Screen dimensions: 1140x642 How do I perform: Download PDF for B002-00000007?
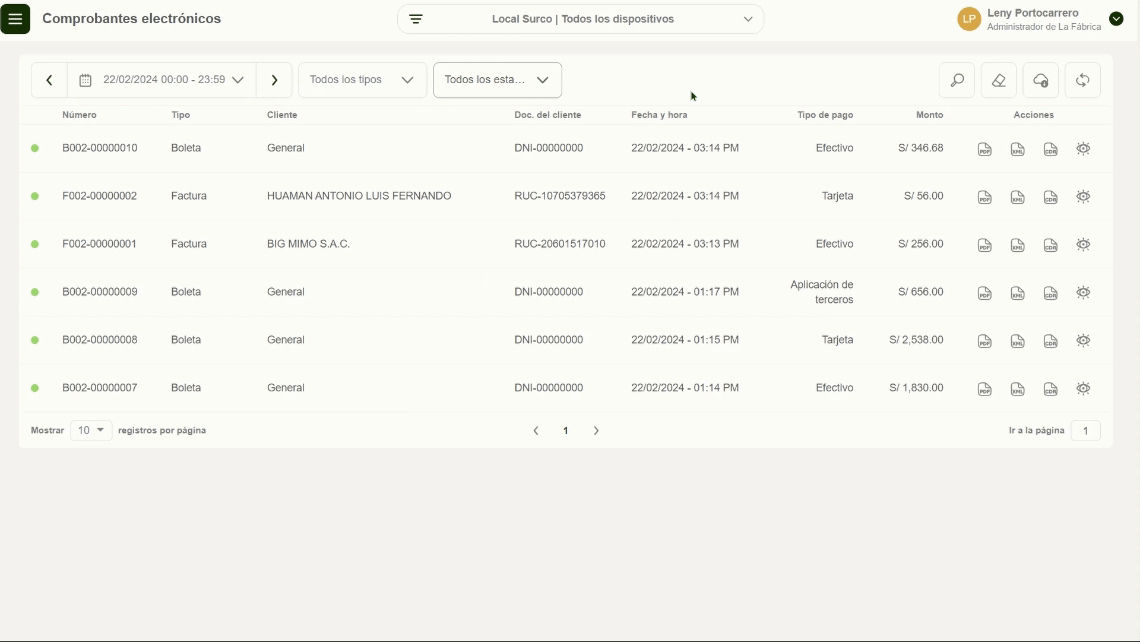click(x=984, y=389)
